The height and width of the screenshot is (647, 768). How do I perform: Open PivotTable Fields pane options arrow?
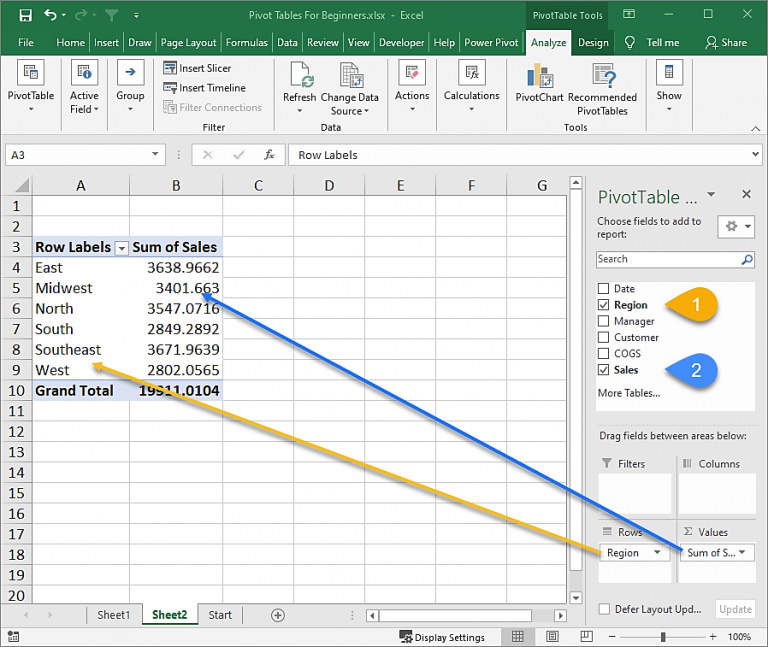pyautogui.click(x=711, y=194)
